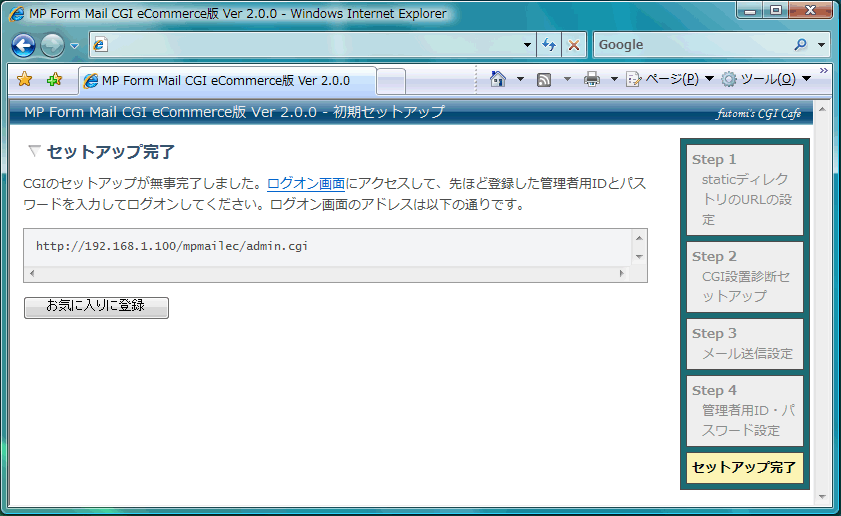Click the Add to Favorites icon

[54, 80]
